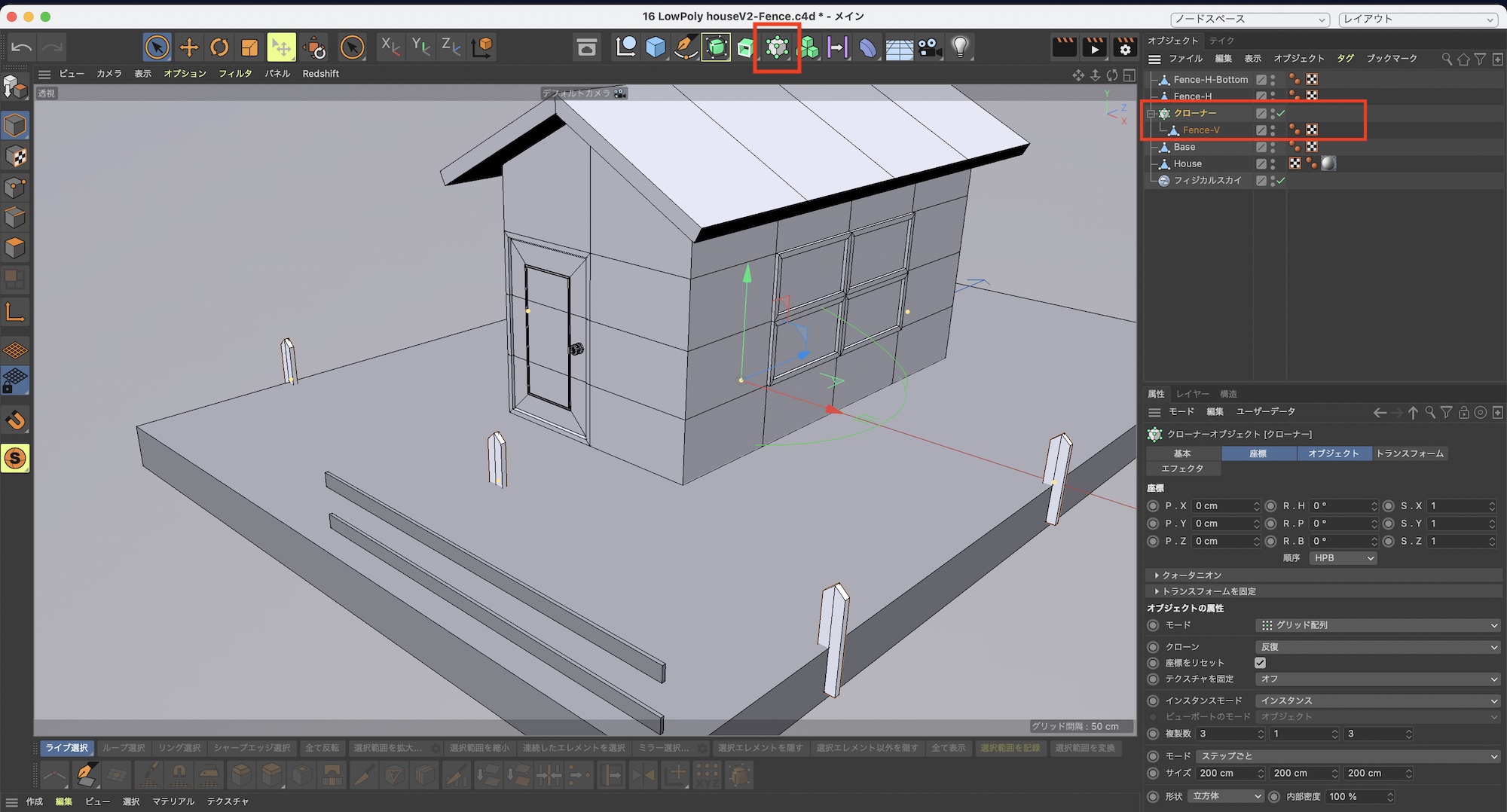The width and height of the screenshot is (1507, 812).
Task: Click the Undo arrow icon
Action: pos(21,47)
